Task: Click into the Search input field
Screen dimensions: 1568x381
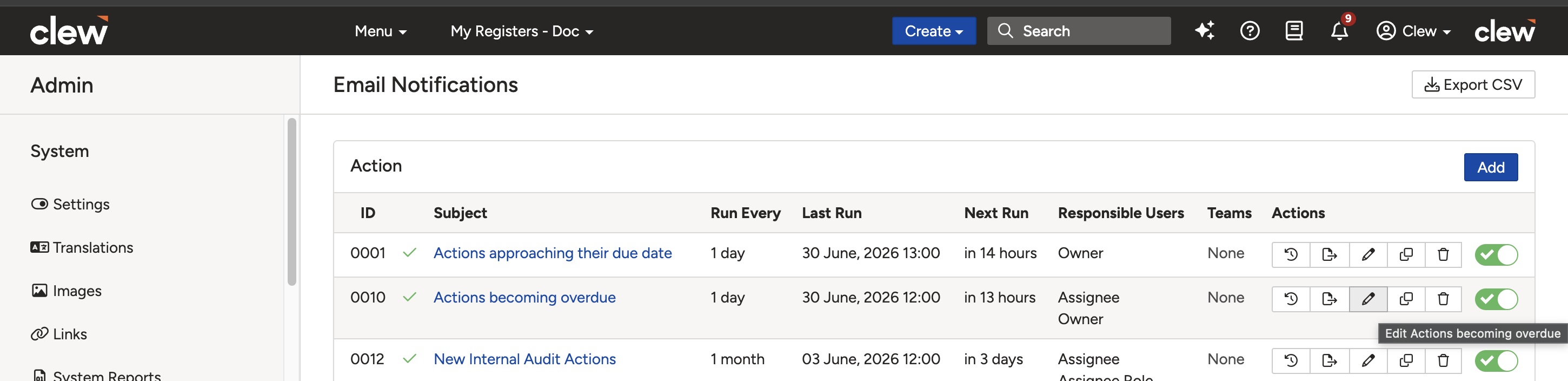Action: (x=1079, y=31)
